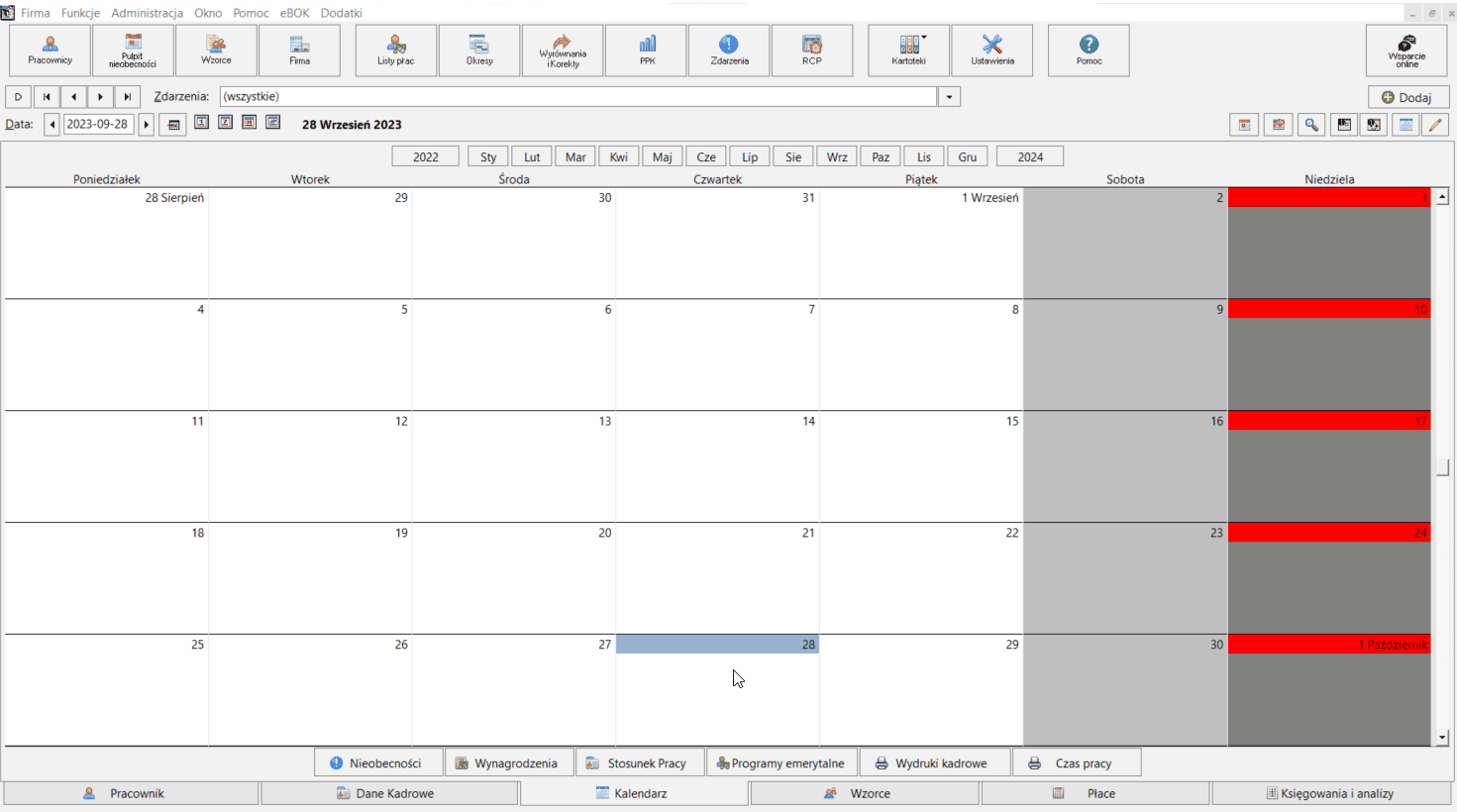Step the date forward with the arrow next to 2023-09-28
This screenshot has width=1457, height=812.
tap(147, 125)
